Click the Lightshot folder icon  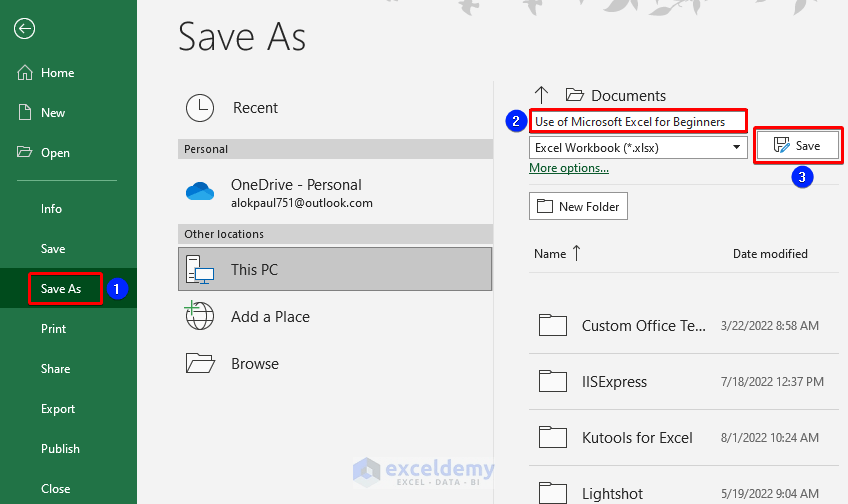tap(553, 493)
